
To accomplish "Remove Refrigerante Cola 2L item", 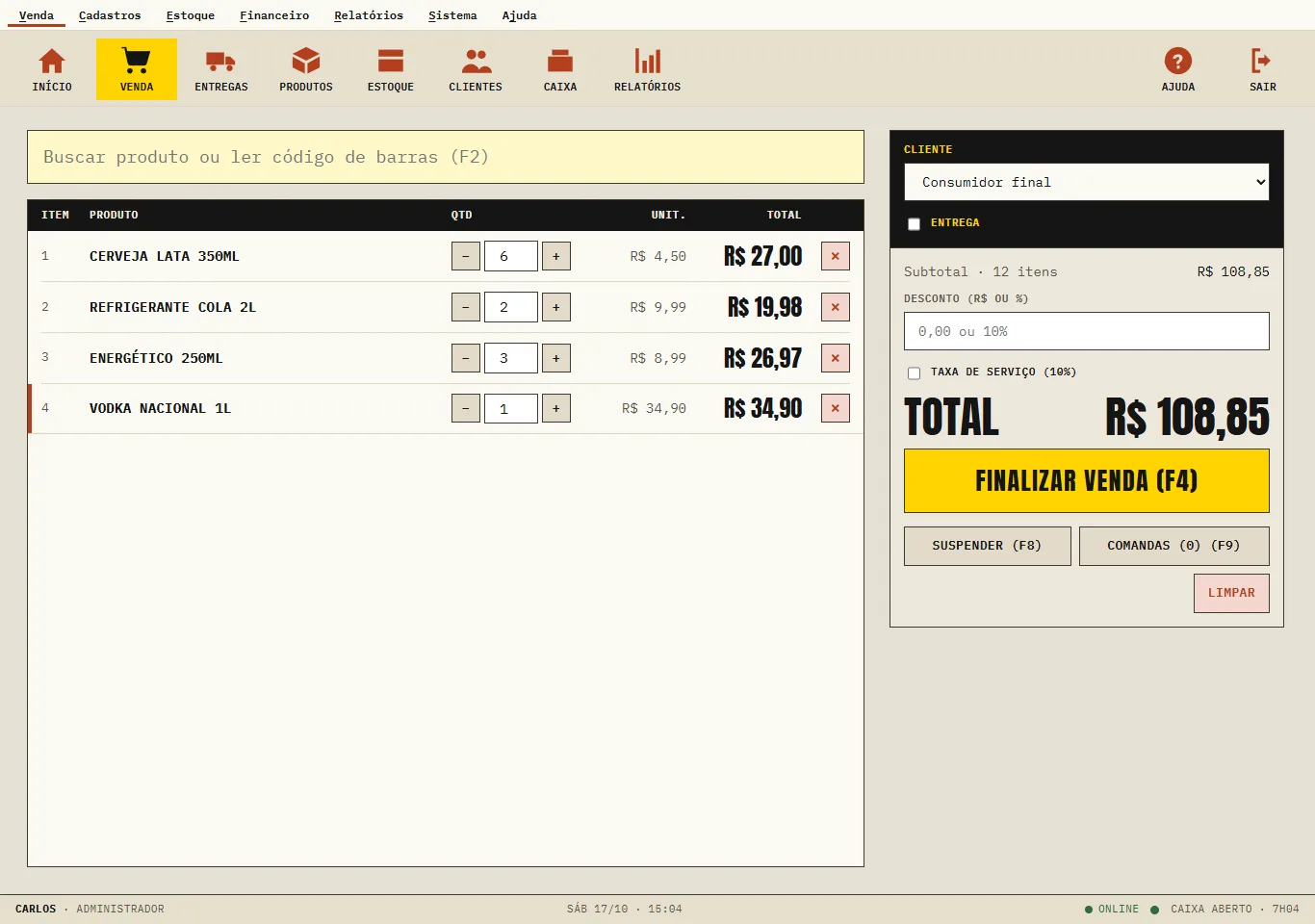I will coord(836,307).
